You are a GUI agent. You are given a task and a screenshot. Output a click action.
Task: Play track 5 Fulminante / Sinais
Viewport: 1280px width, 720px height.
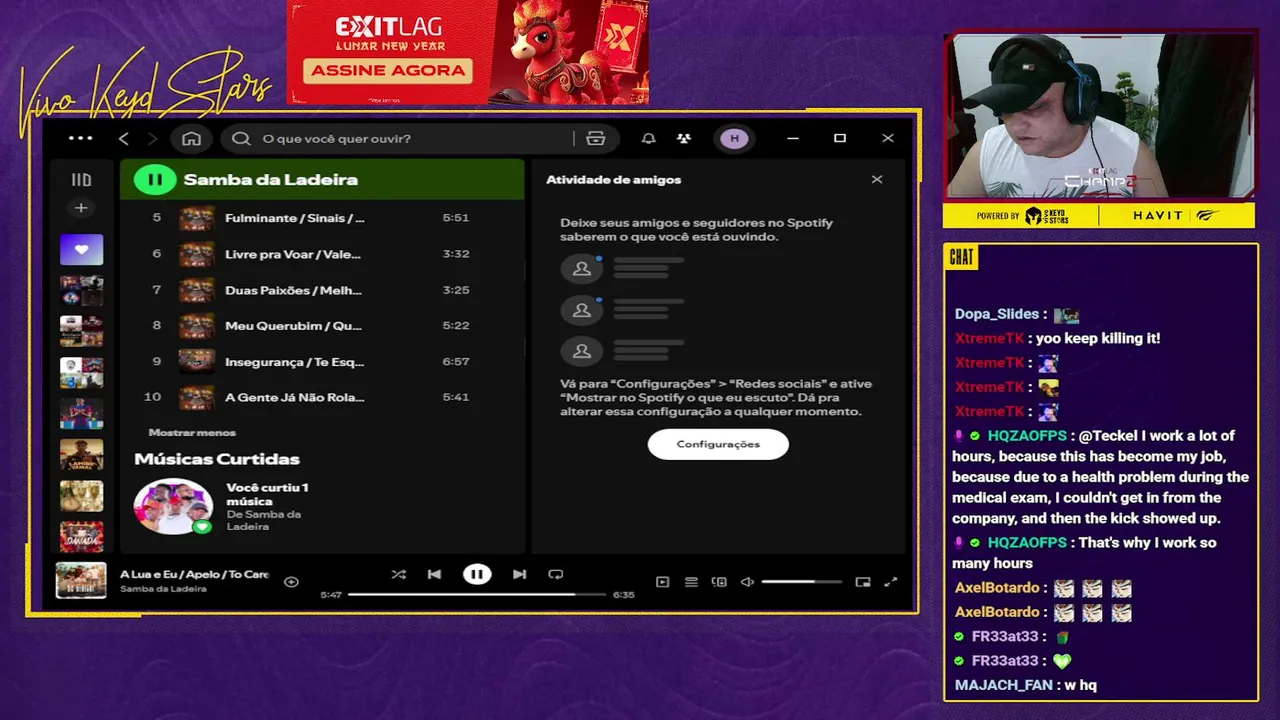pos(322,218)
